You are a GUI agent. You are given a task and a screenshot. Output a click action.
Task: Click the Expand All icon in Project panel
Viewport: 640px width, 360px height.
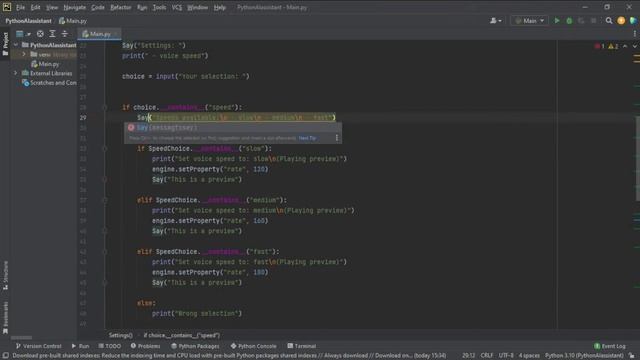point(52,34)
